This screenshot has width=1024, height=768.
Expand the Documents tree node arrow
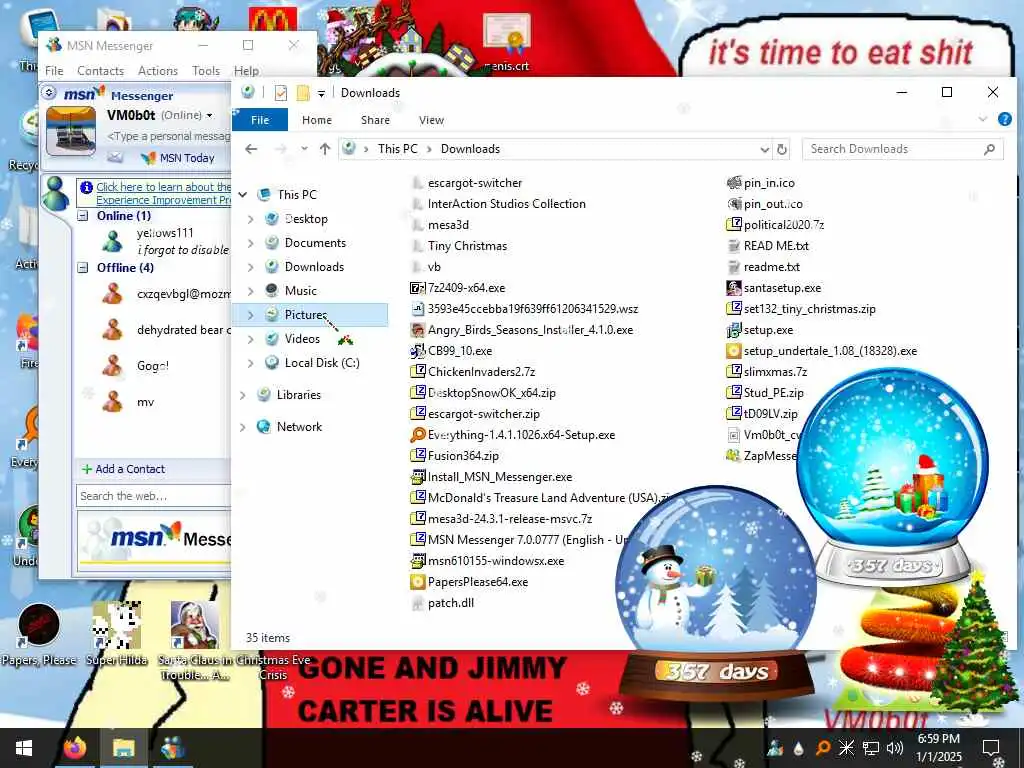coord(251,243)
